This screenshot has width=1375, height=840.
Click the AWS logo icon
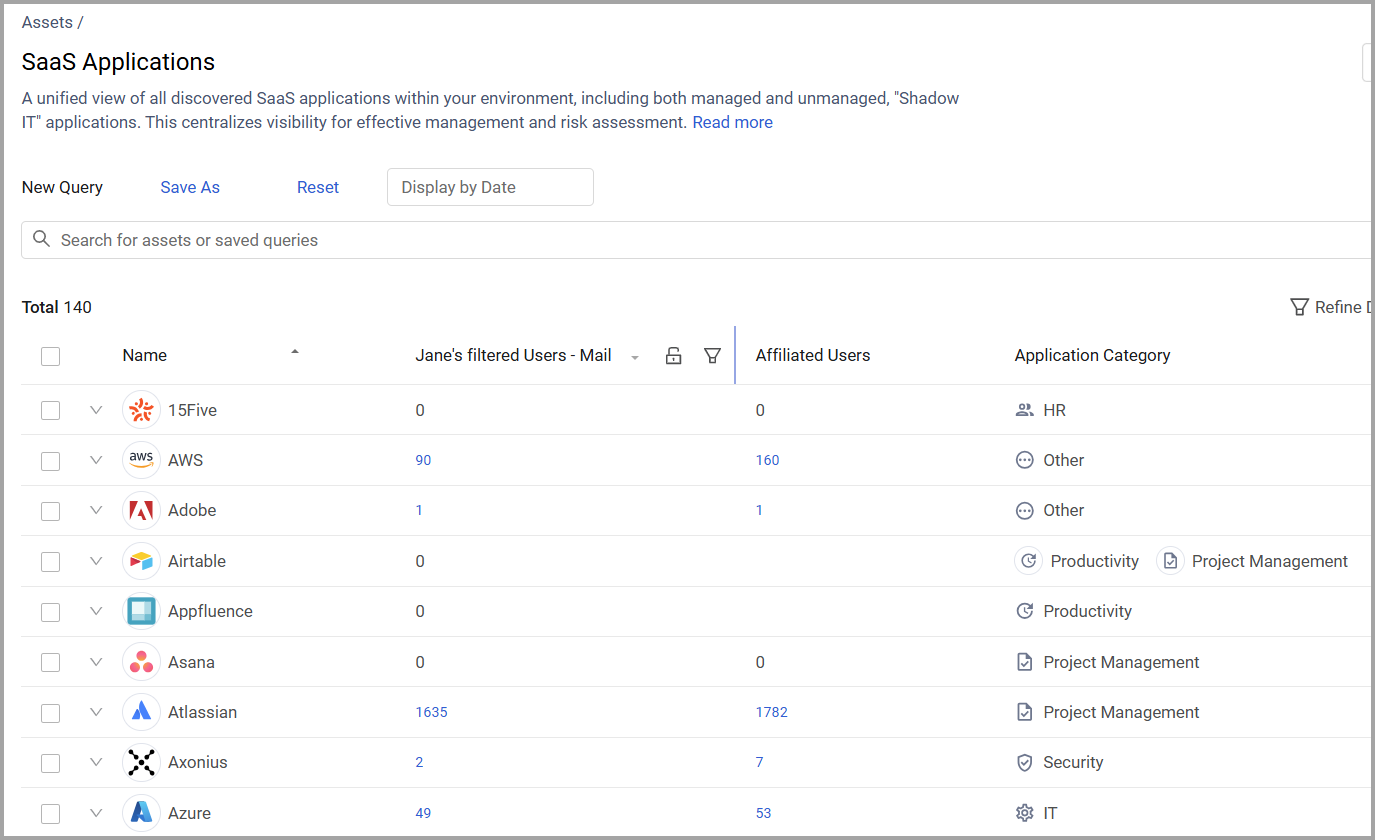pos(141,460)
